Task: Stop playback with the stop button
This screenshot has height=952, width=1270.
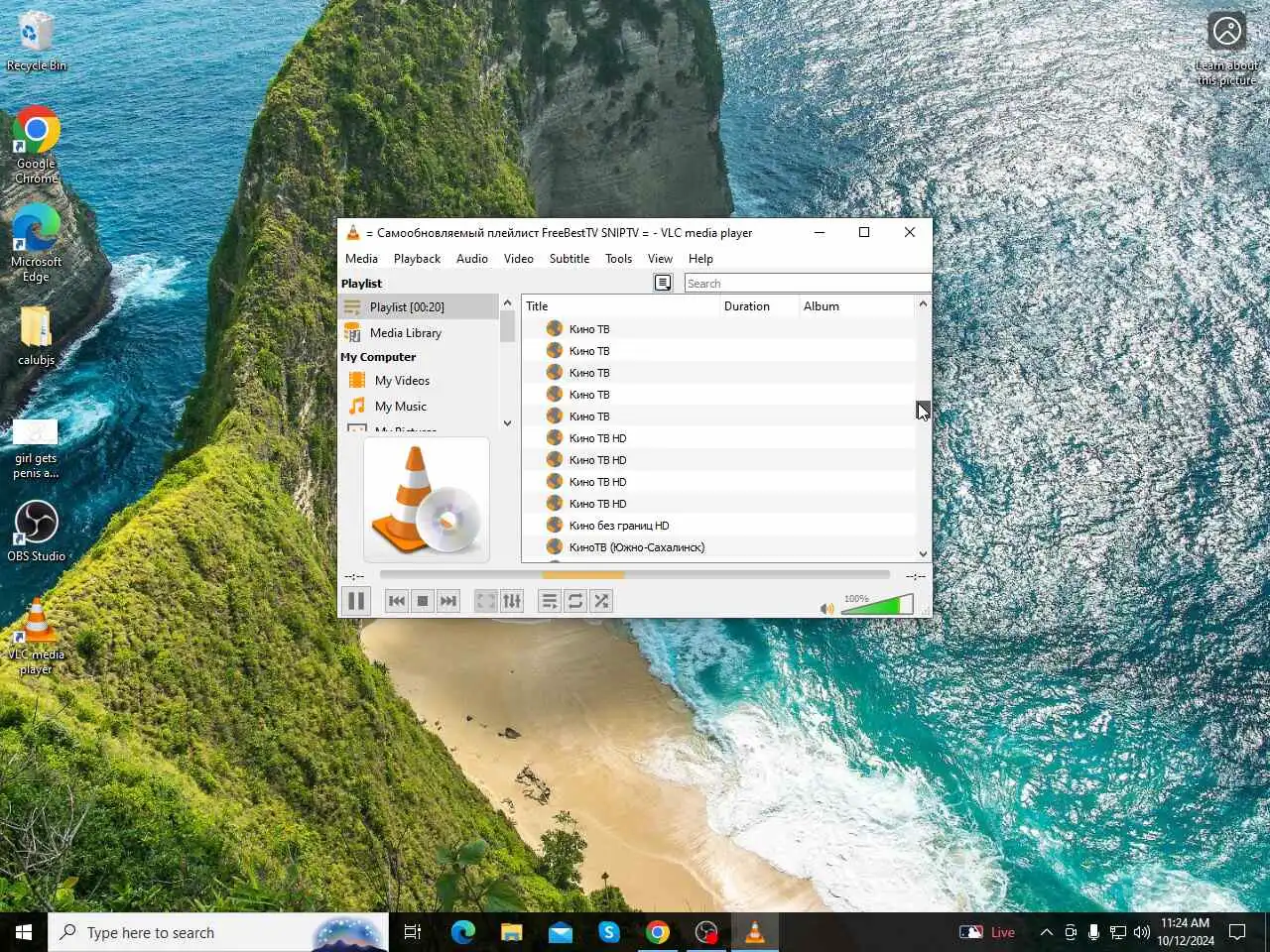Action: (423, 601)
